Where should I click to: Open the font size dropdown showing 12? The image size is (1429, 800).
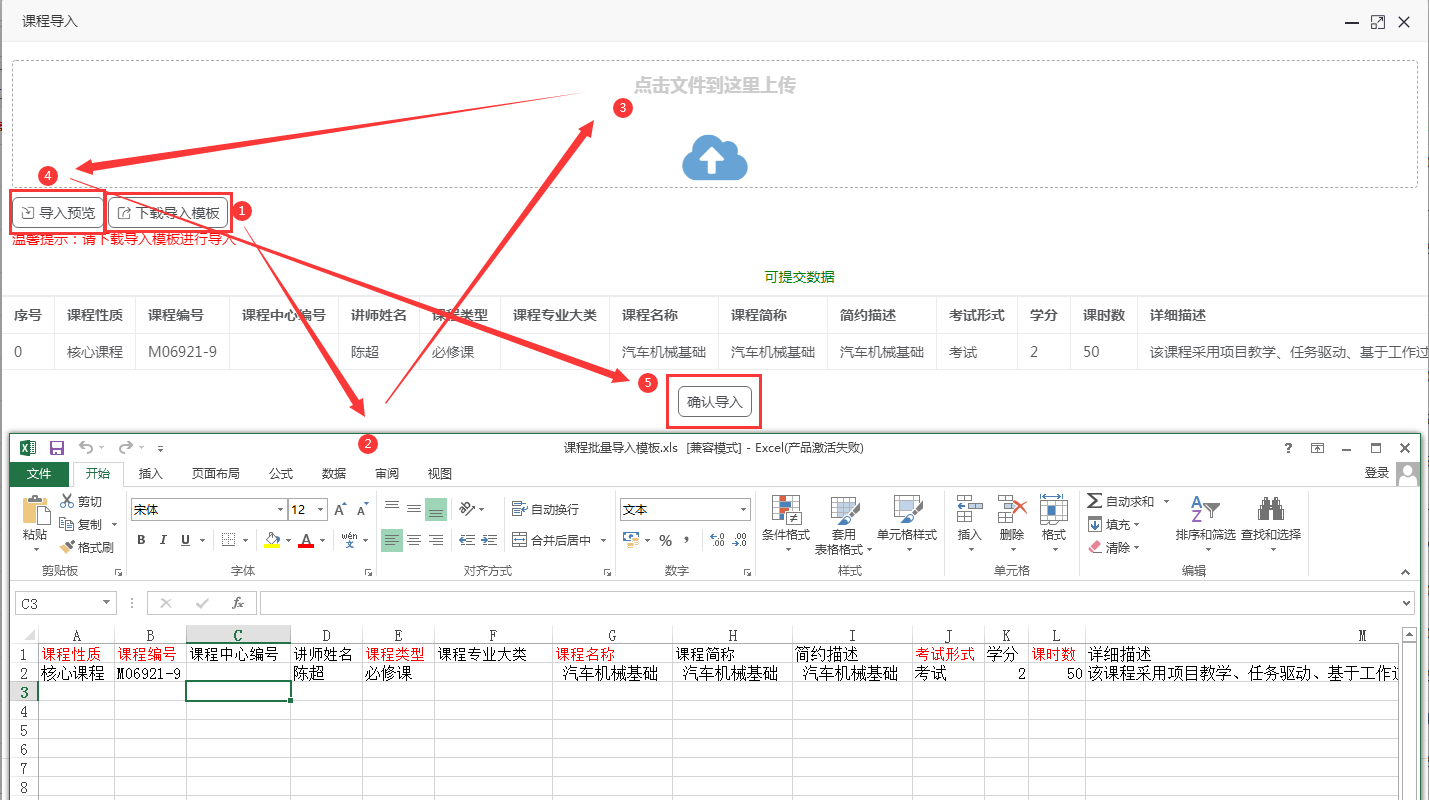point(320,510)
